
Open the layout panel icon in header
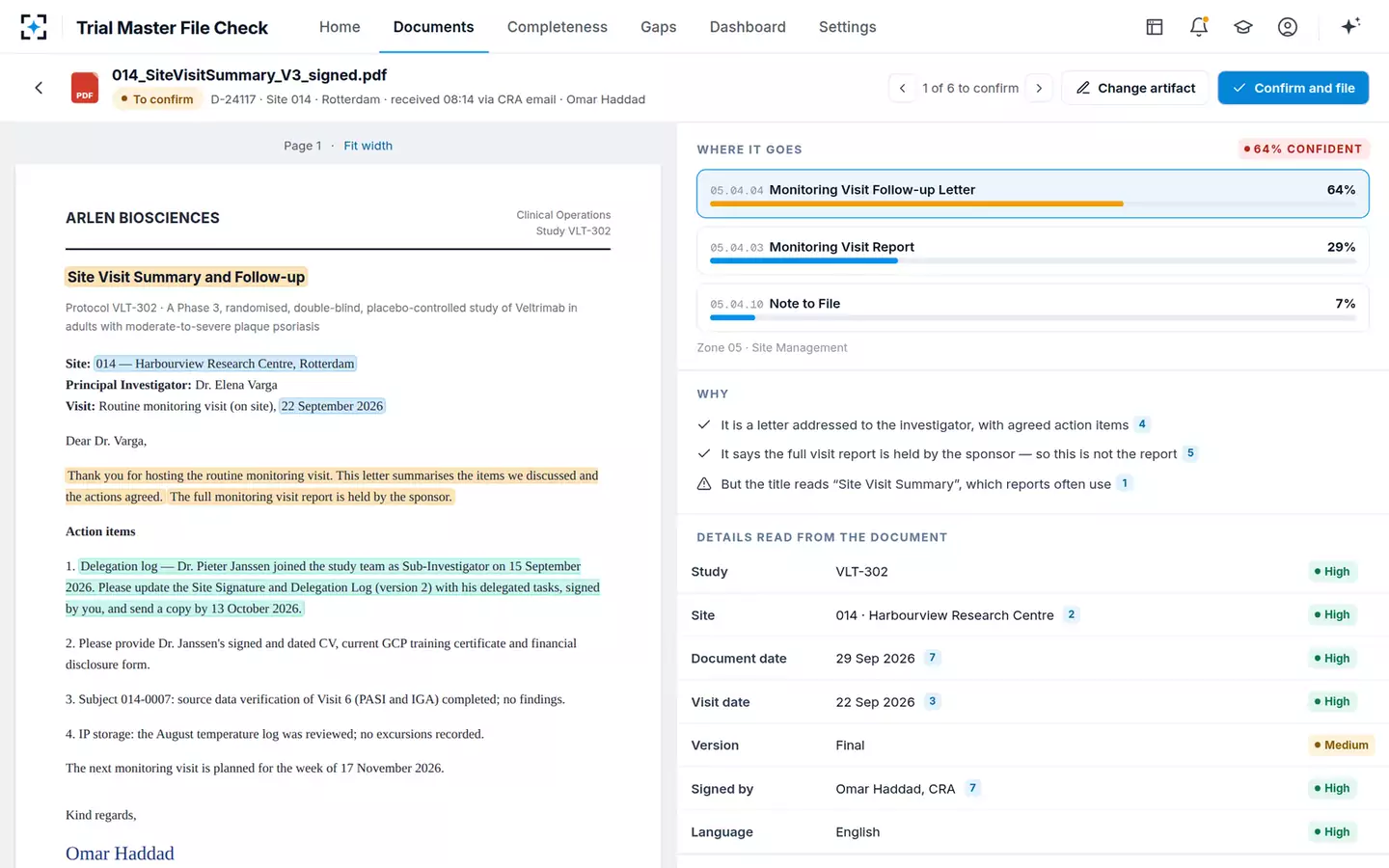(1155, 27)
